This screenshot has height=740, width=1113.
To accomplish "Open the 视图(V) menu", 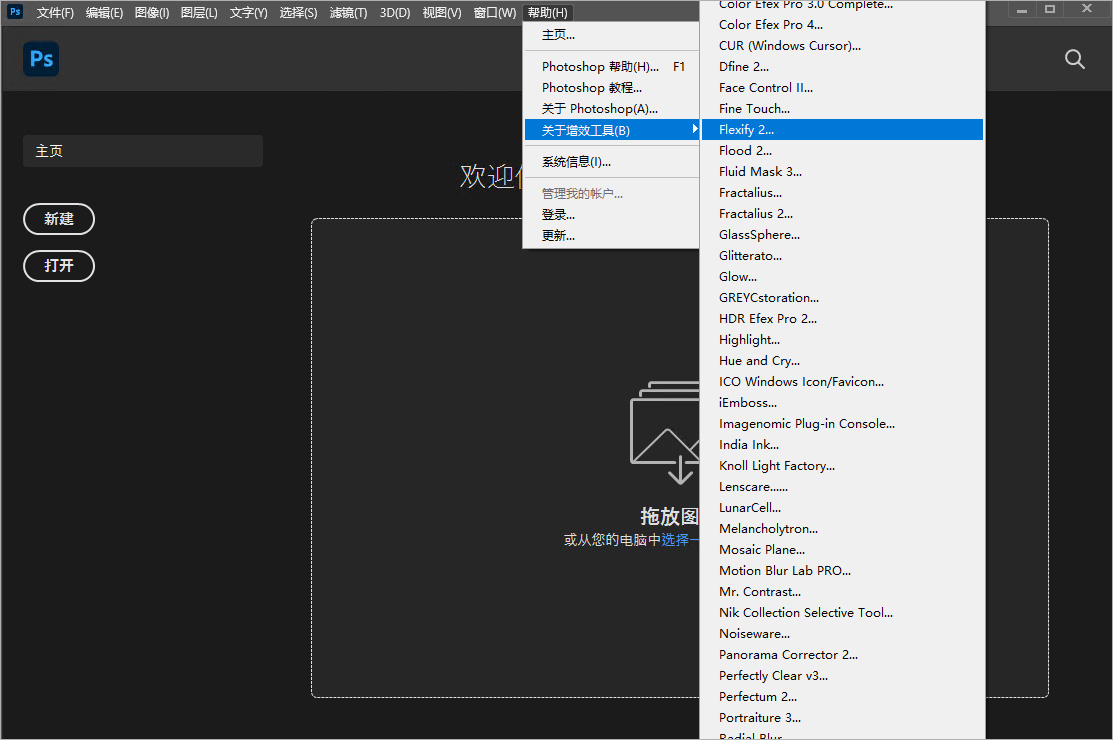I will click(x=442, y=13).
